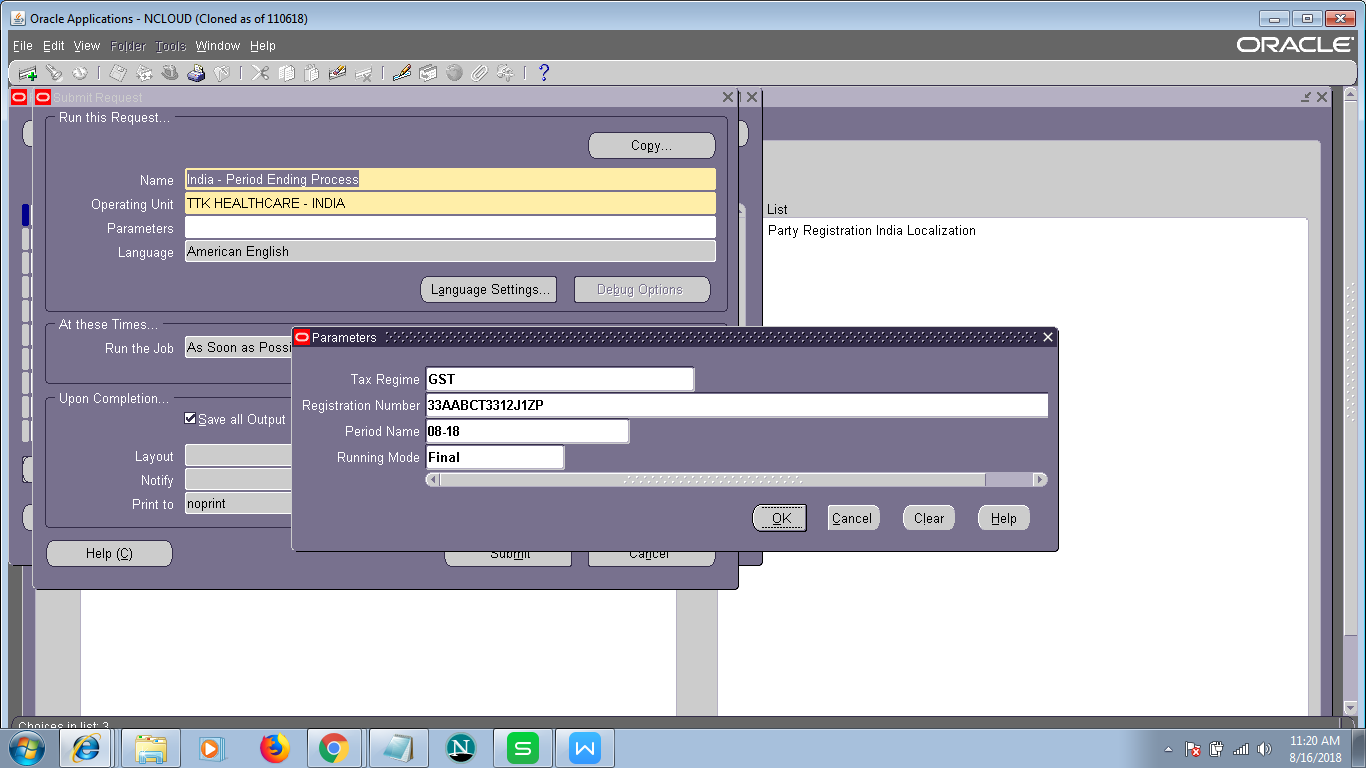Click OK in the Parameters dialog
The width and height of the screenshot is (1366, 768).
[x=780, y=518]
